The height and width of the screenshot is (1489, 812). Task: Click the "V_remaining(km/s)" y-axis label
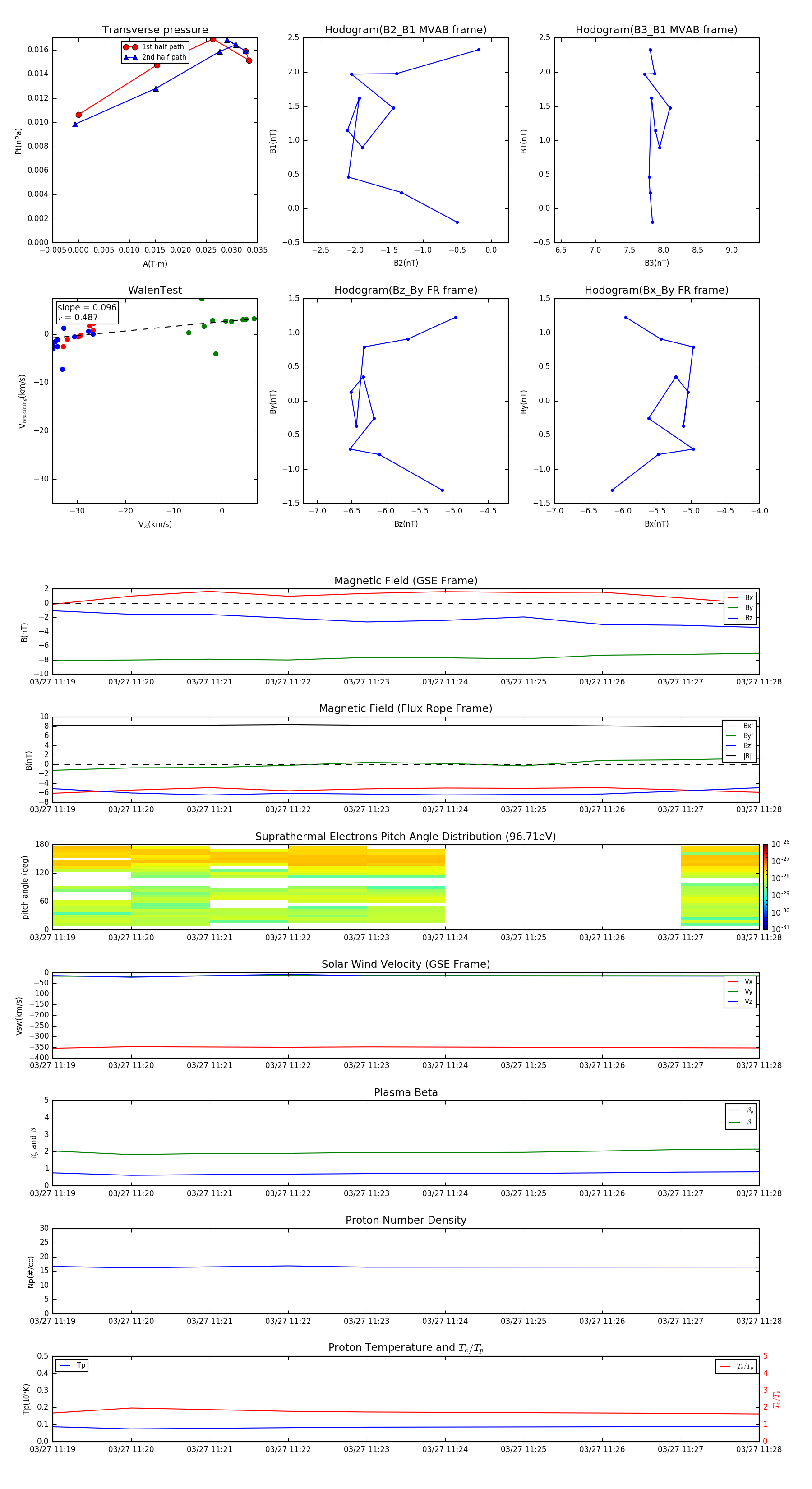pos(22,401)
